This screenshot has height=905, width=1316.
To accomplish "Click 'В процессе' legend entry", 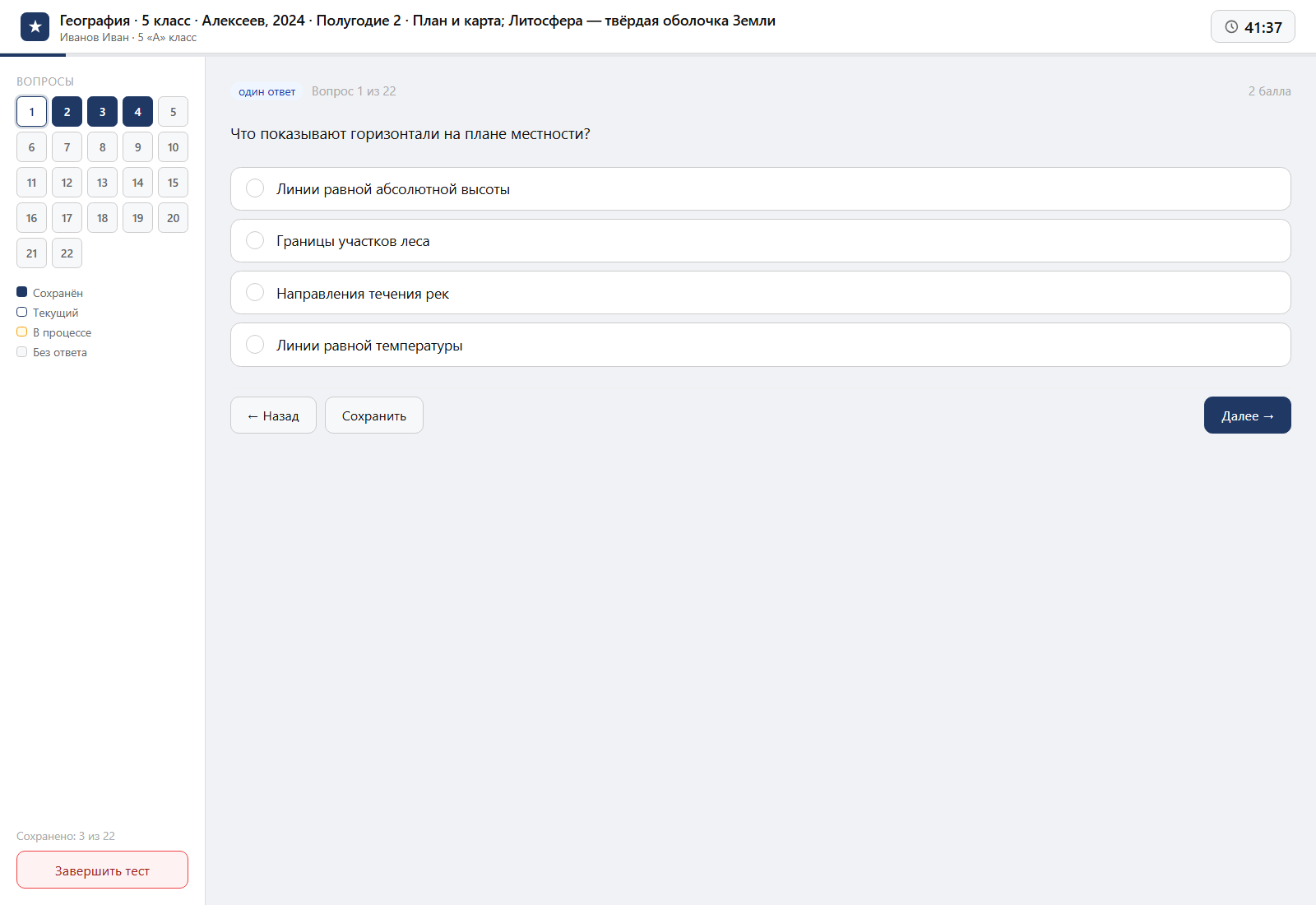I will (54, 332).
